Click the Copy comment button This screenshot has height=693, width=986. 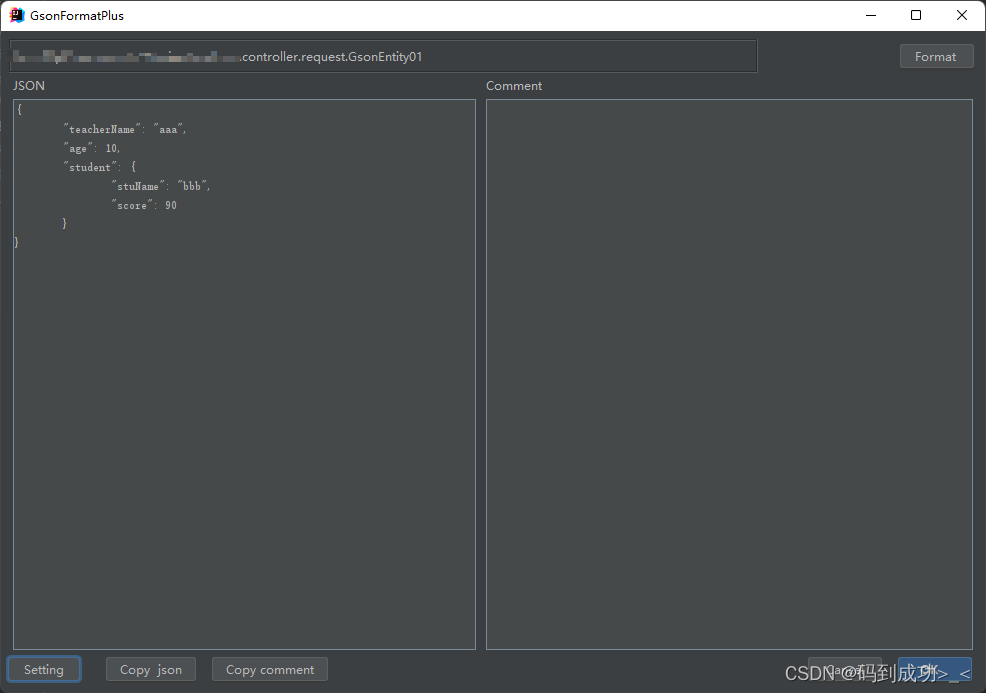point(269,669)
